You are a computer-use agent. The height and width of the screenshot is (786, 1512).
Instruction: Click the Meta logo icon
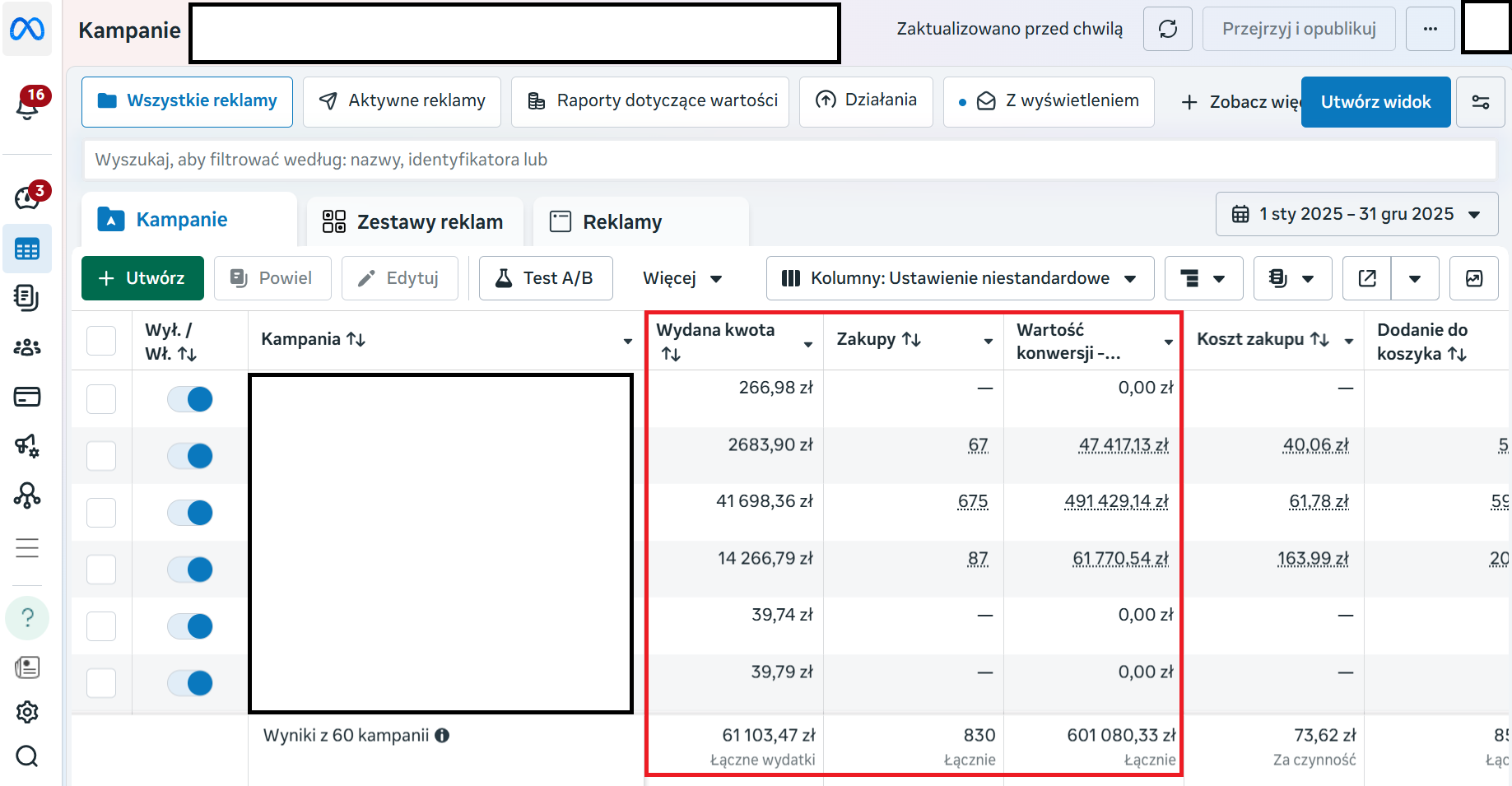(x=27, y=30)
